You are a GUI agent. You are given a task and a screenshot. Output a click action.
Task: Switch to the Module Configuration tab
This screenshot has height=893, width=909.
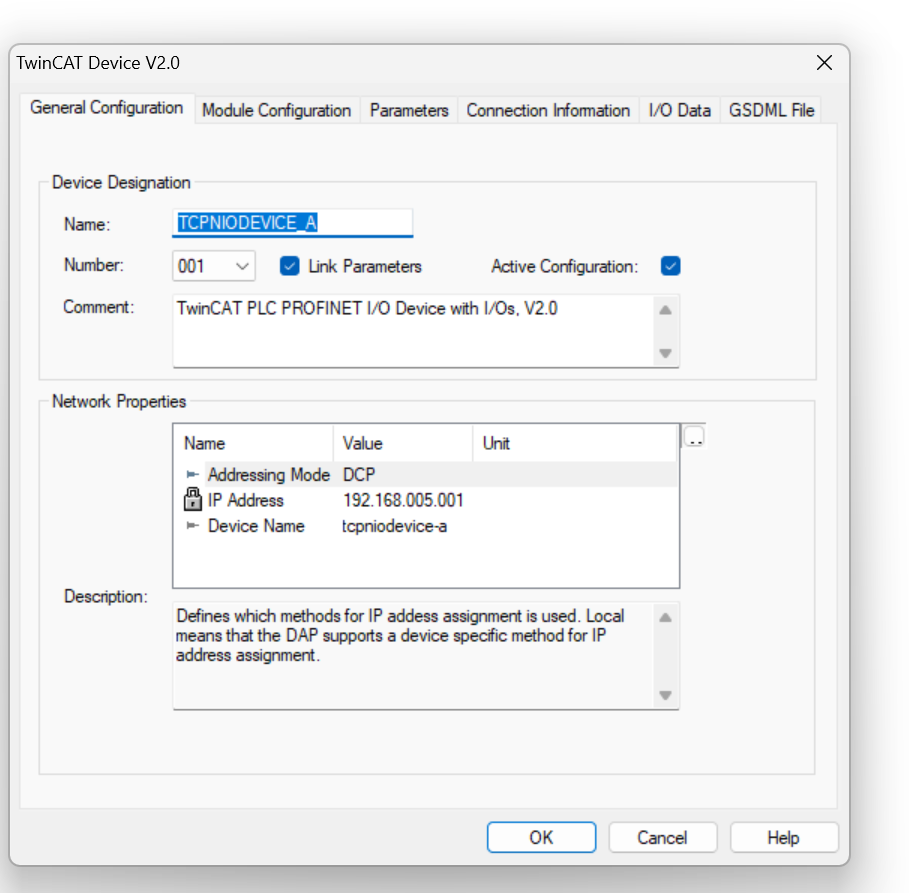click(x=277, y=110)
